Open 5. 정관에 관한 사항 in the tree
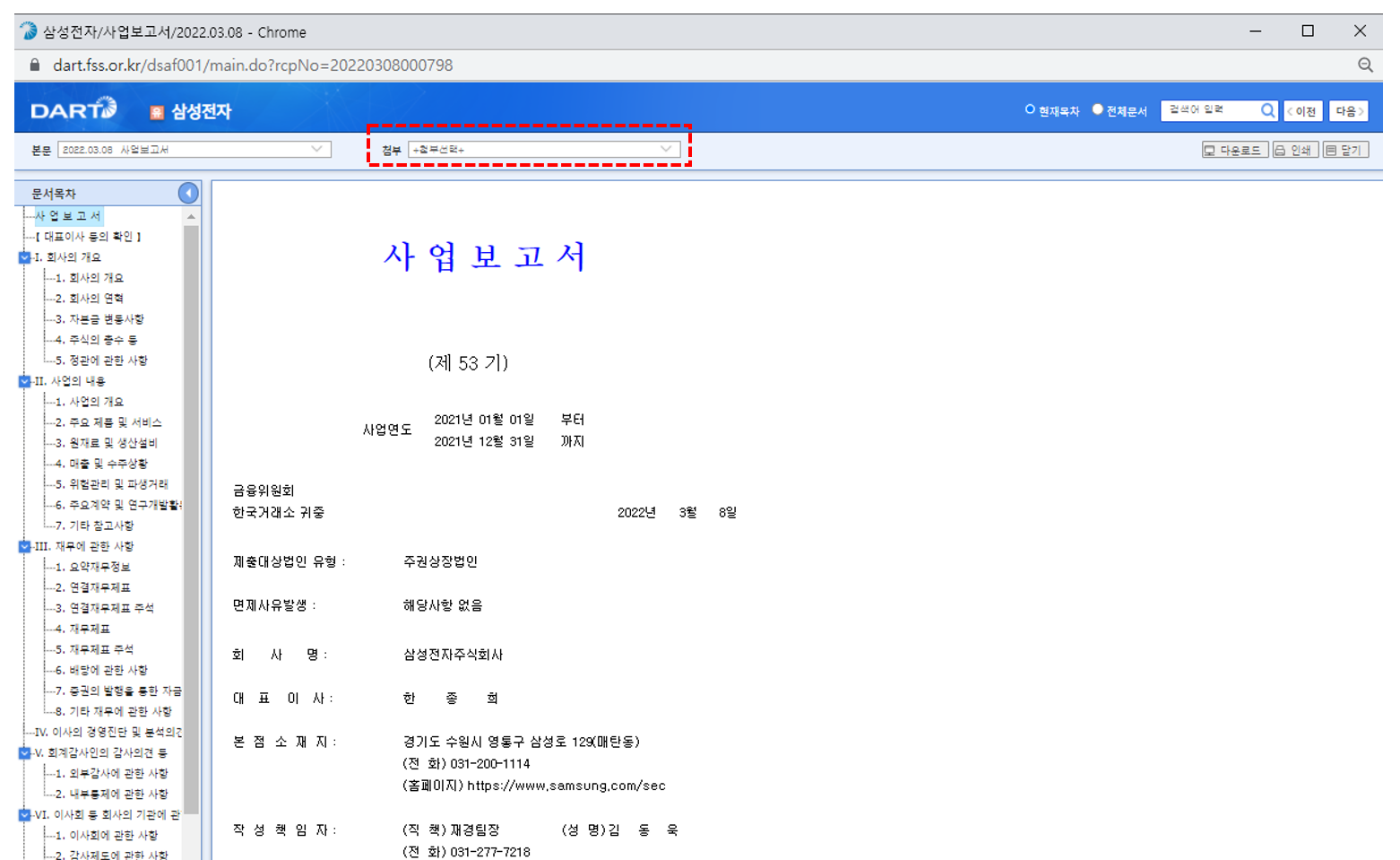 (x=101, y=361)
